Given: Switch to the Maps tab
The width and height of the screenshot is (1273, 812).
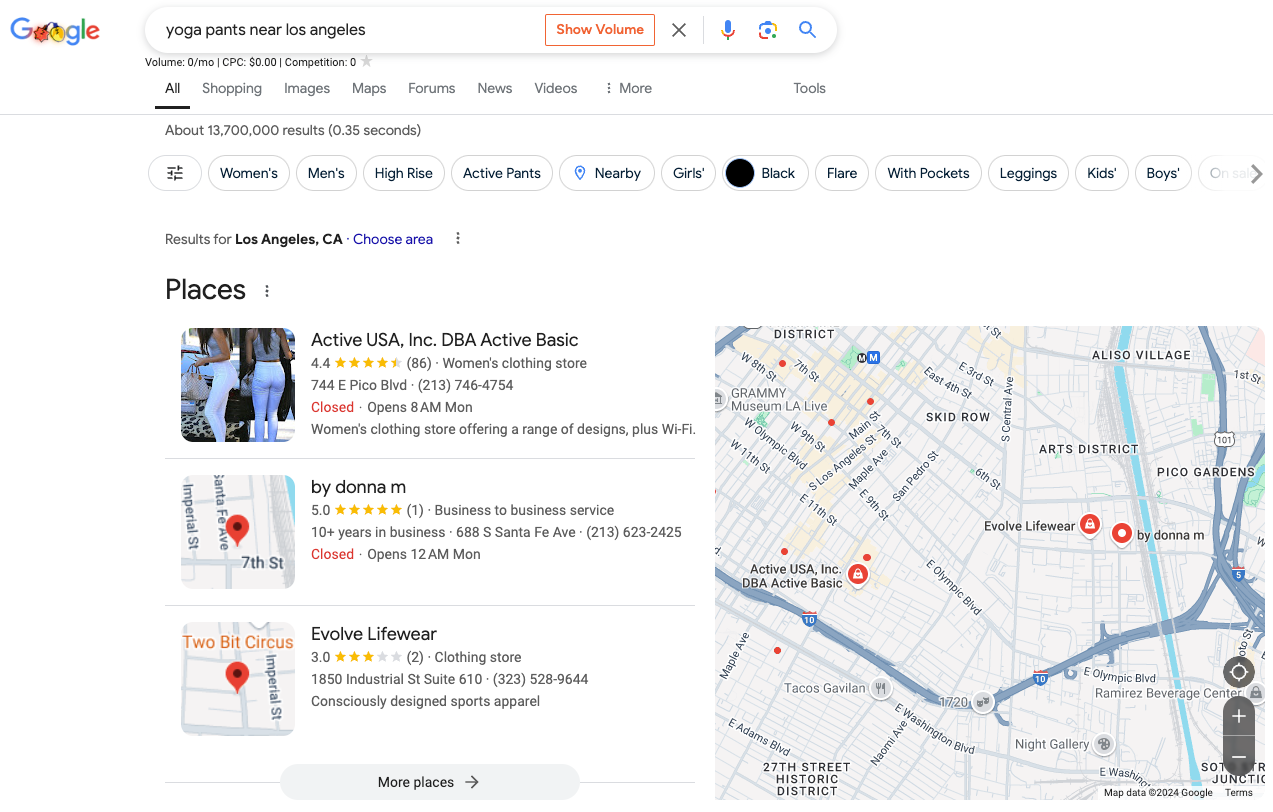Looking at the screenshot, I should coord(369,88).
